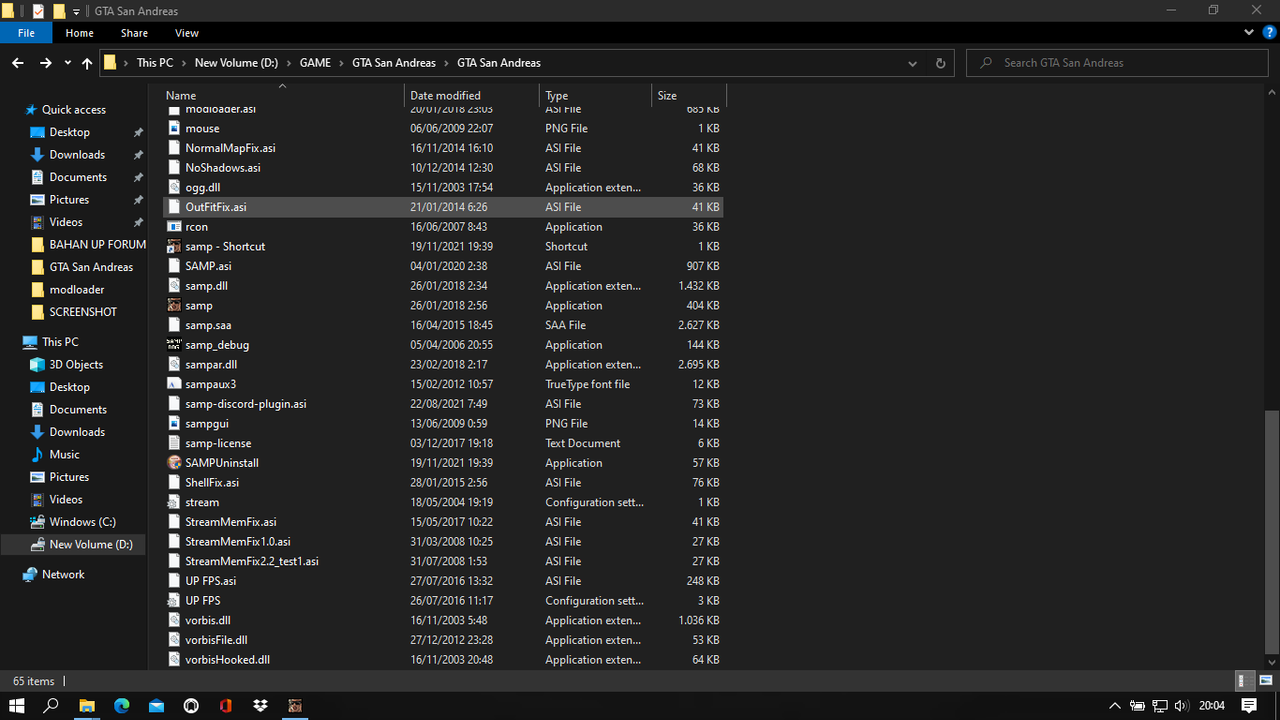Open Office app in taskbar

(x=226, y=705)
